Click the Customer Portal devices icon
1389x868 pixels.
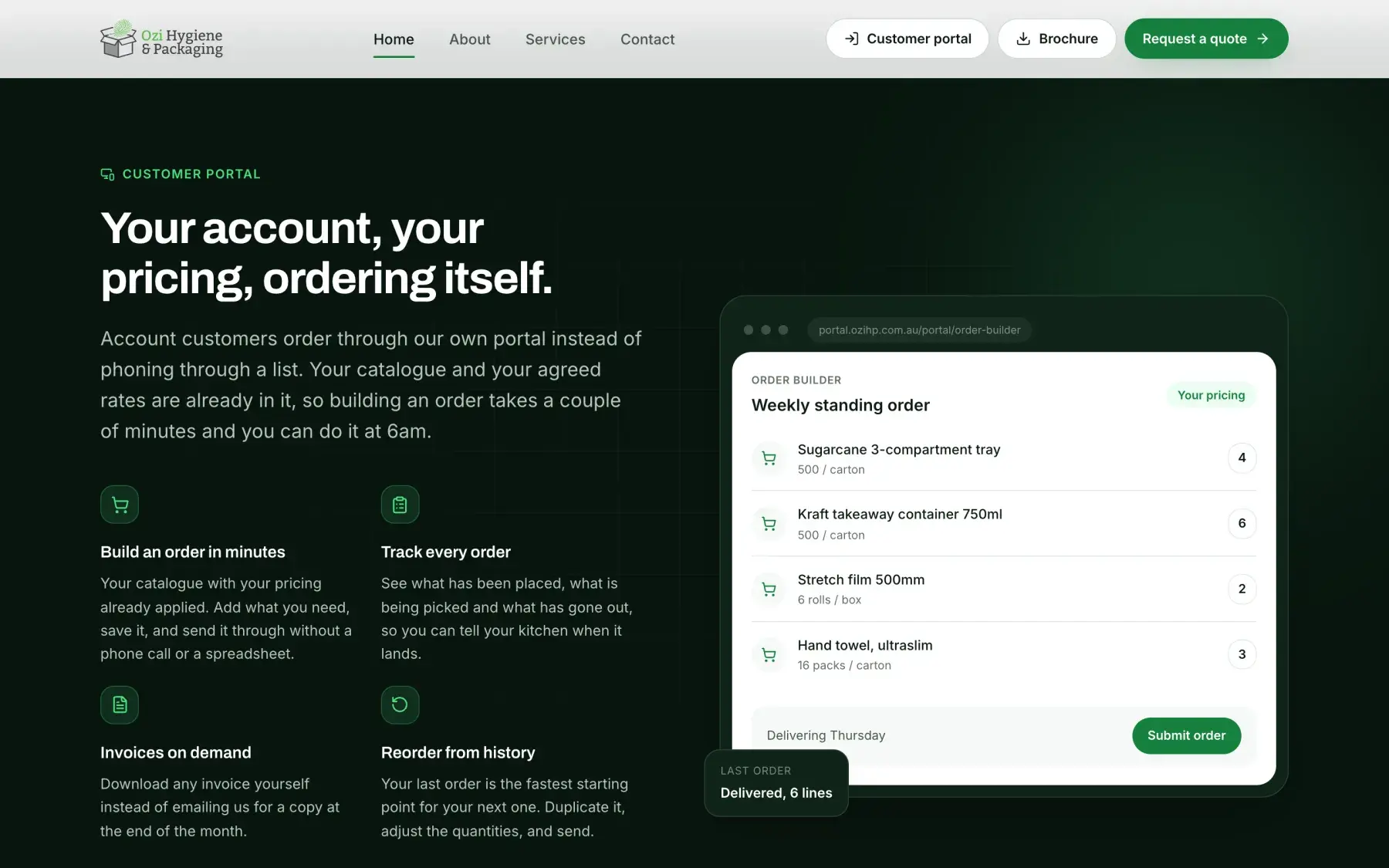[x=107, y=174]
